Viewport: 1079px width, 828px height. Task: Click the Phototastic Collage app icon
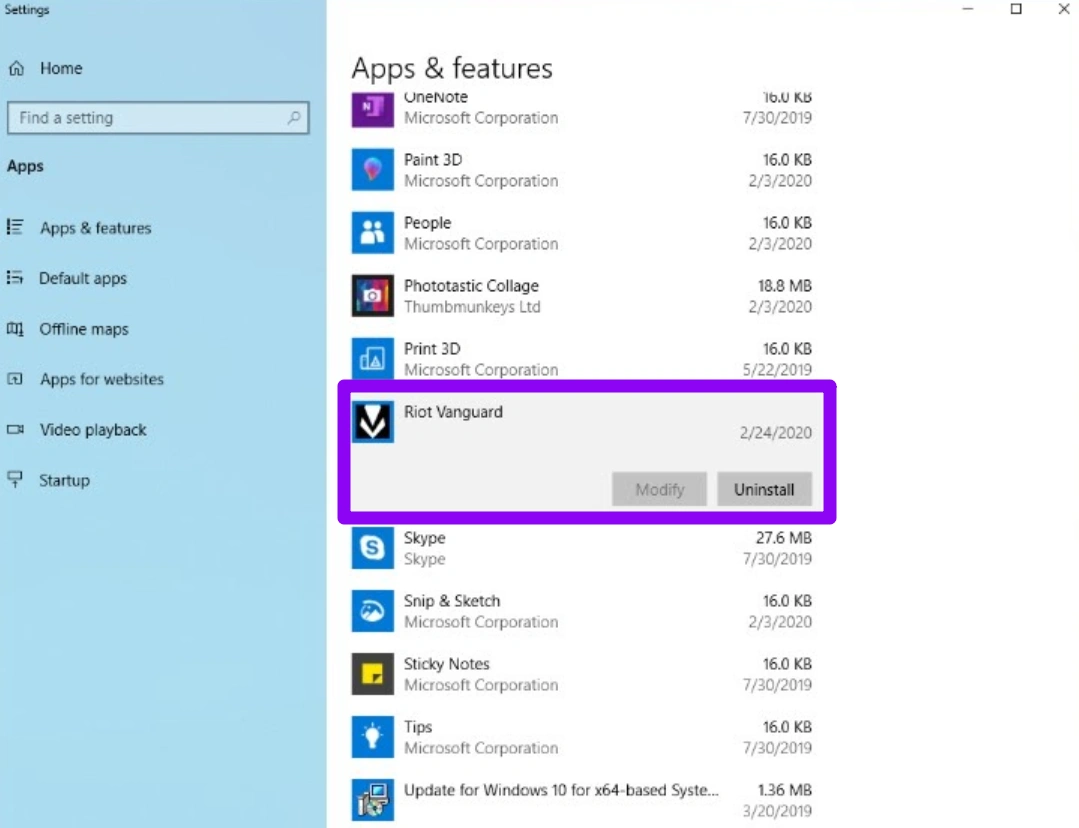373,296
